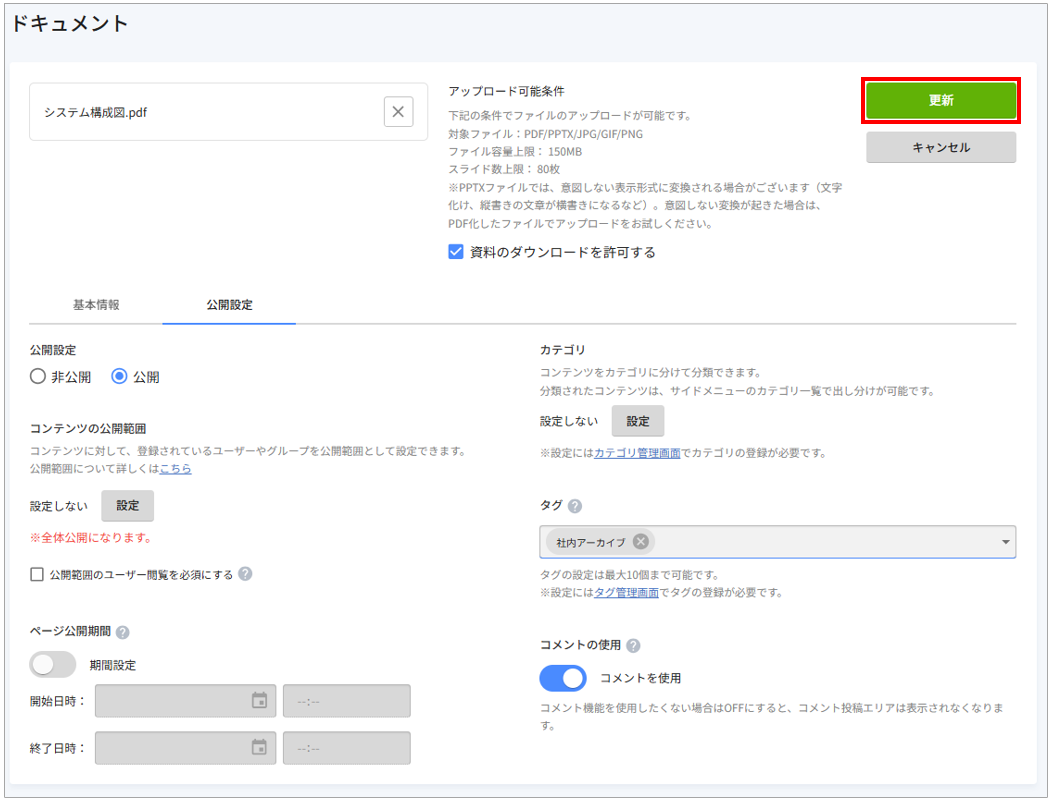Click 設定 button under コンテンツの公開範囲
1051x801 pixels.
tap(127, 505)
